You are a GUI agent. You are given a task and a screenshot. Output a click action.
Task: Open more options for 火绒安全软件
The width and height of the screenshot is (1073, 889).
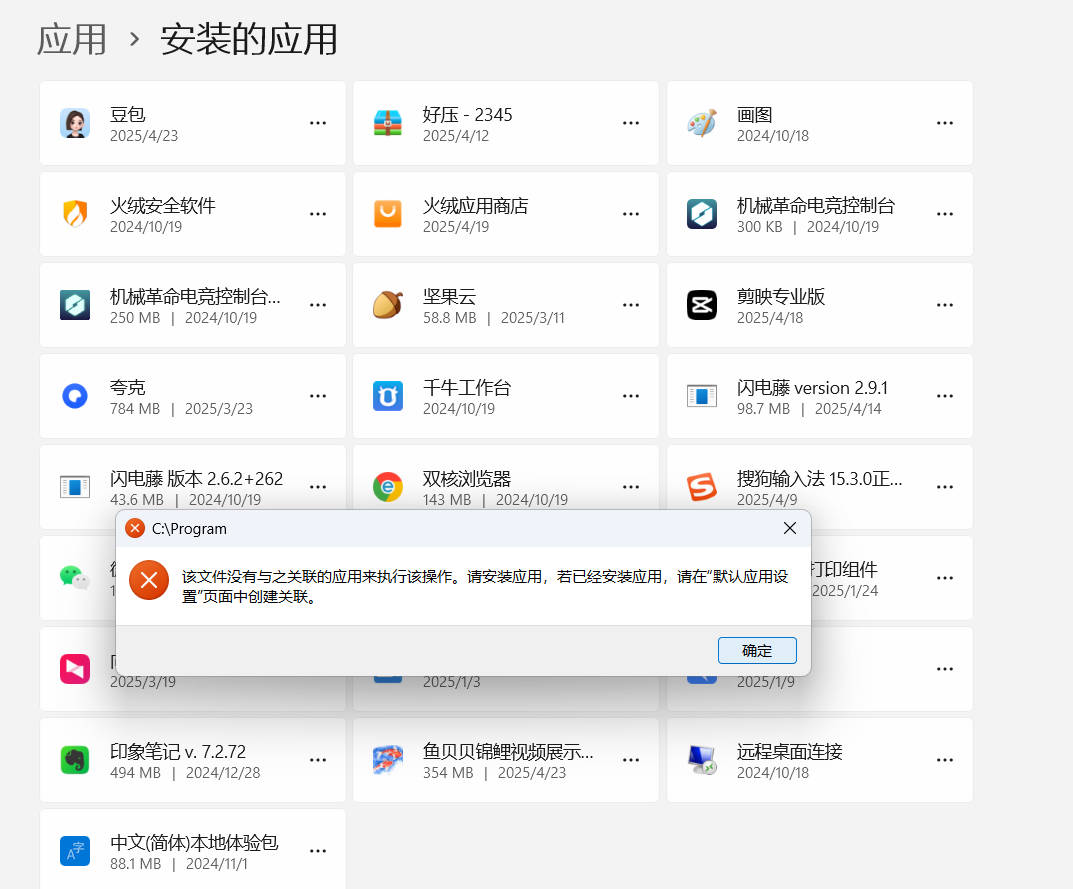pos(318,214)
